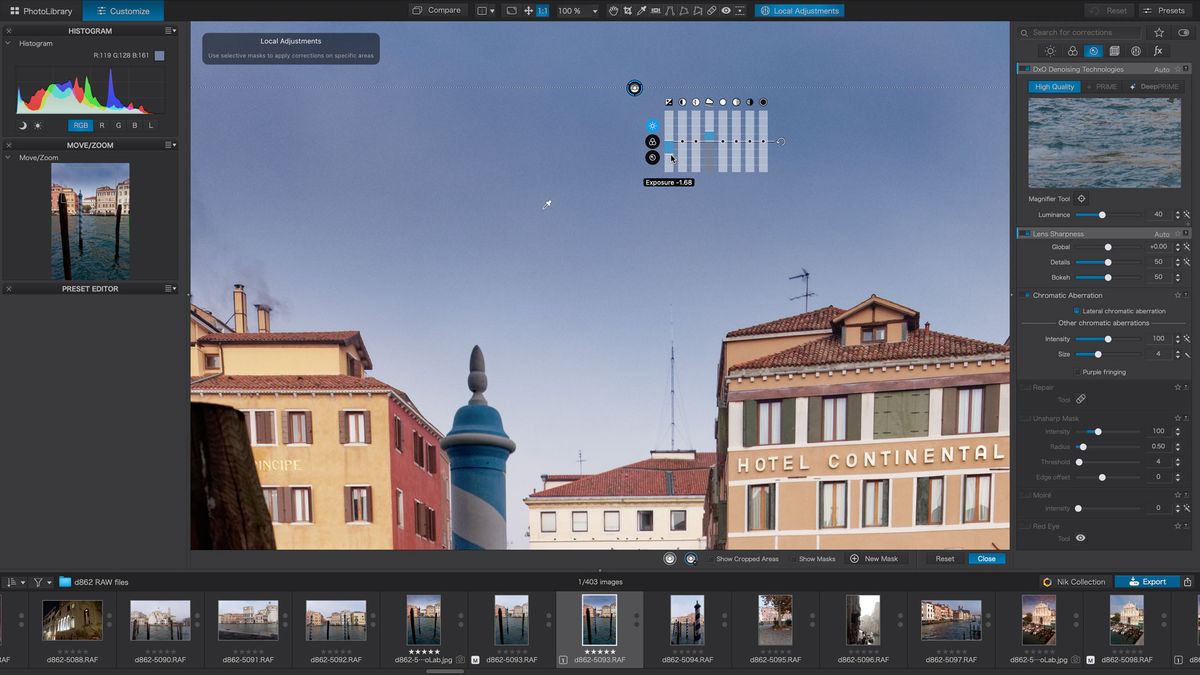The image size is (1200, 675).
Task: Click the Red Eye tool eye icon
Action: [1080, 538]
